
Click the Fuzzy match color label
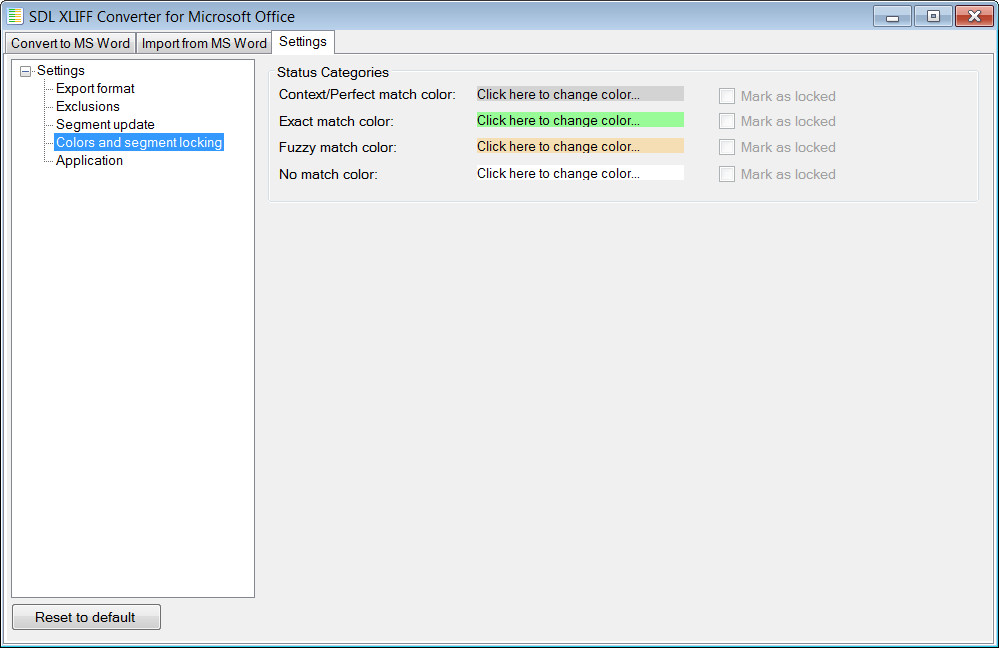(x=338, y=147)
